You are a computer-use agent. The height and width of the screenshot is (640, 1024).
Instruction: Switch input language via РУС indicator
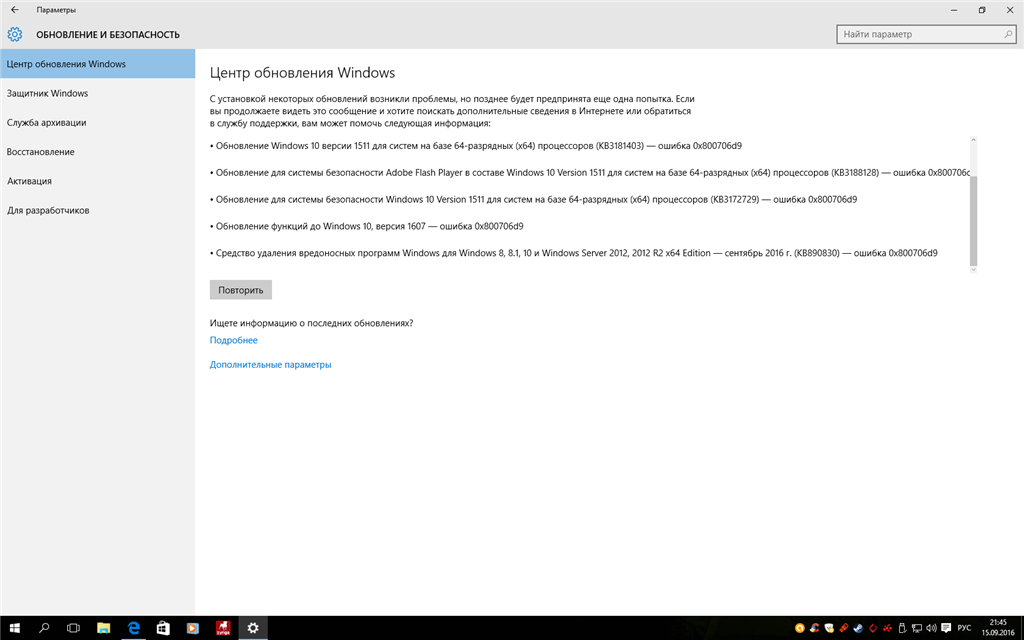pyautogui.click(x=965, y=629)
